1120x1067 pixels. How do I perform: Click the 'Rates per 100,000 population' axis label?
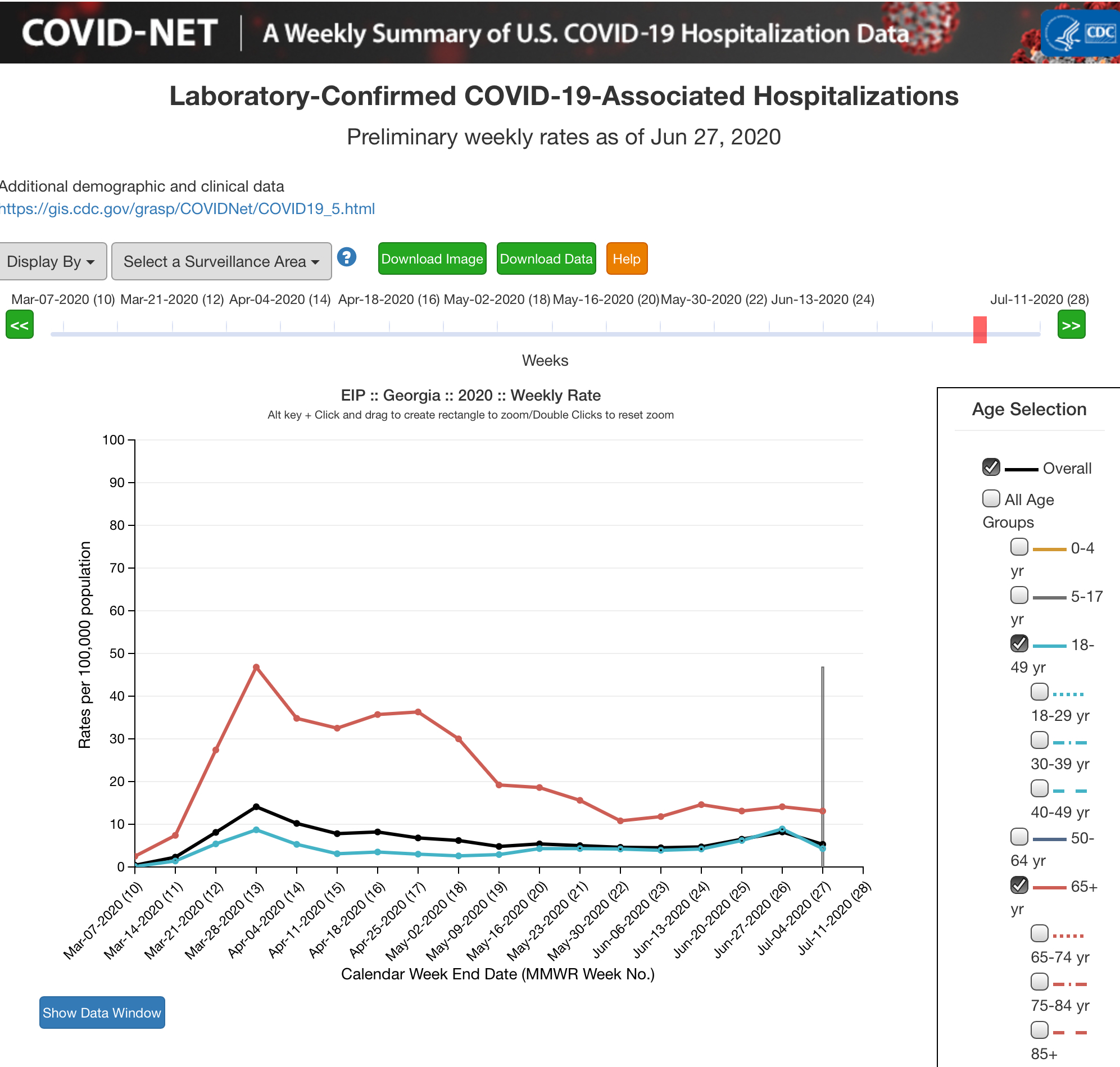pyautogui.click(x=84, y=644)
